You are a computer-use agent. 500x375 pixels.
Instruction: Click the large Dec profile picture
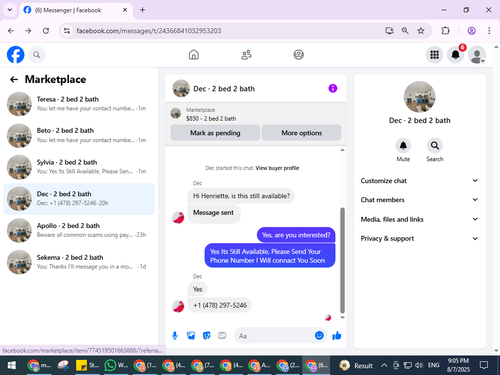click(x=419, y=97)
